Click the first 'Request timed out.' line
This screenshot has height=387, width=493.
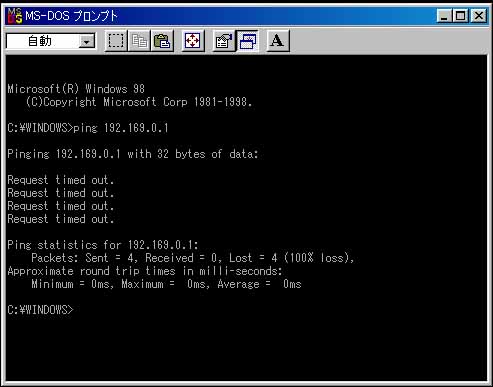coord(61,180)
